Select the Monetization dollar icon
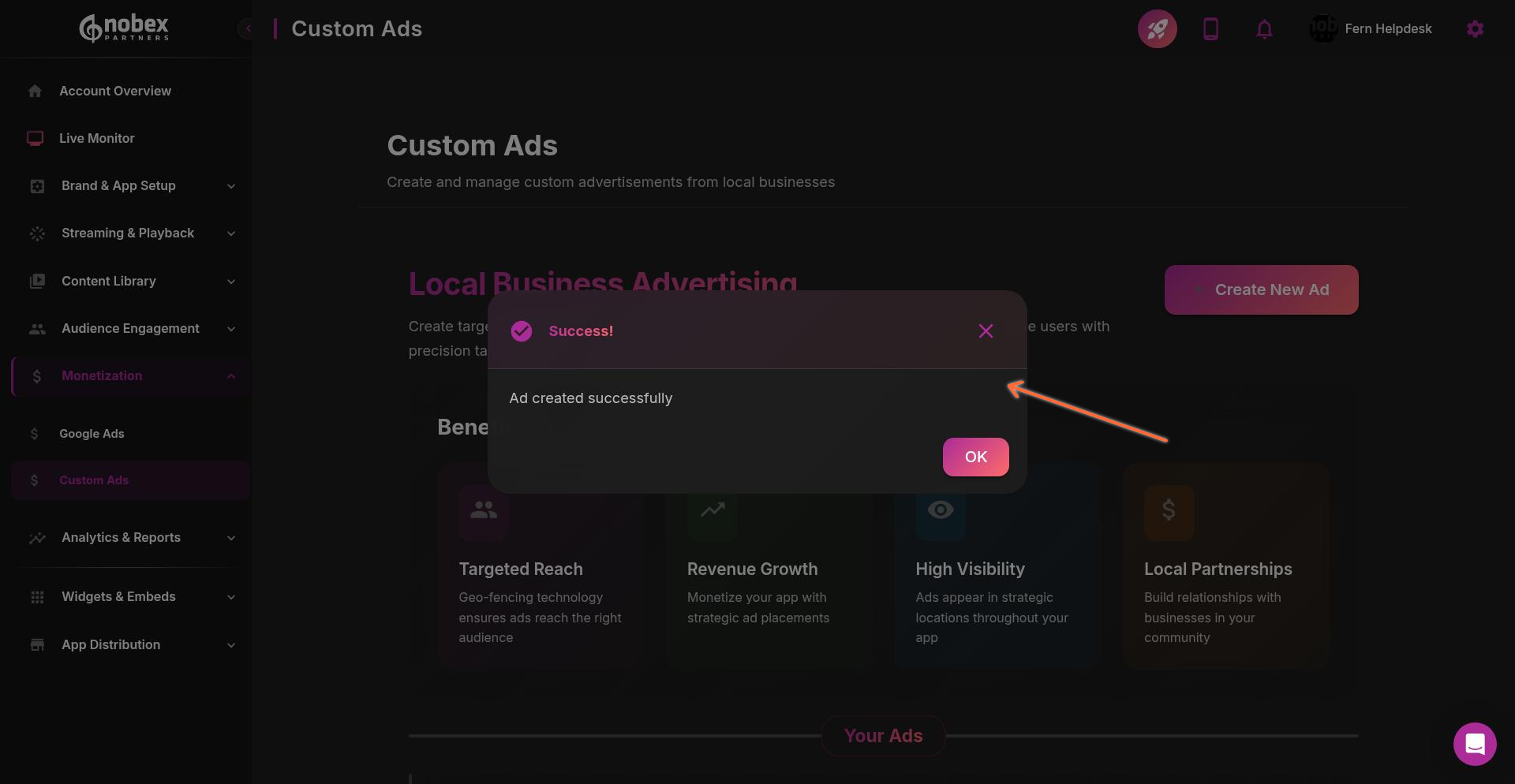 pos(37,376)
